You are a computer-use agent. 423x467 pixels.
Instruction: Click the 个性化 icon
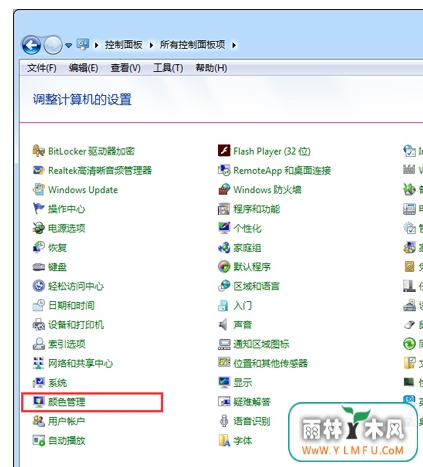224,228
